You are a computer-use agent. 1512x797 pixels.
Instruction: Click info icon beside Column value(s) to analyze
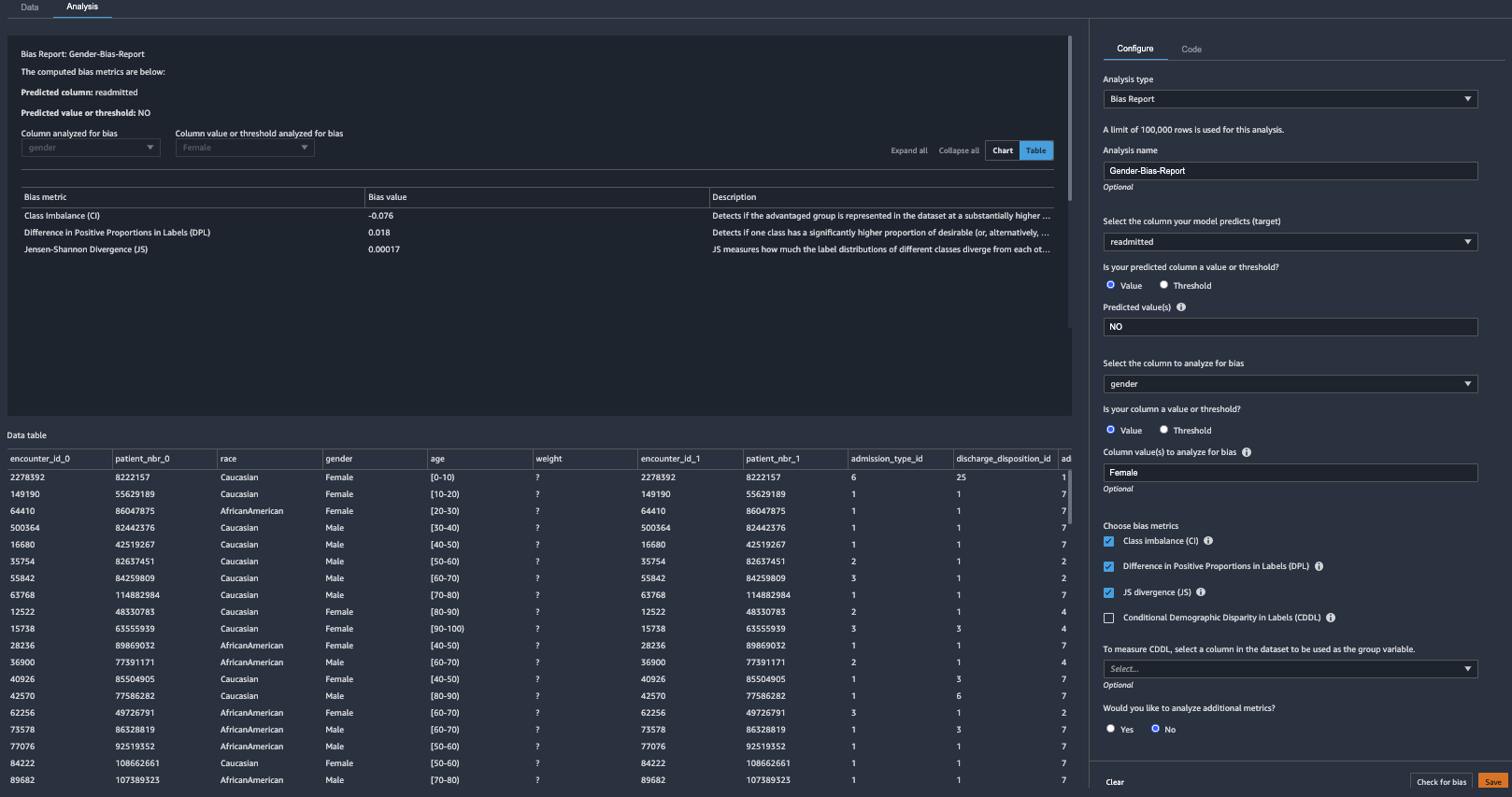1247,452
